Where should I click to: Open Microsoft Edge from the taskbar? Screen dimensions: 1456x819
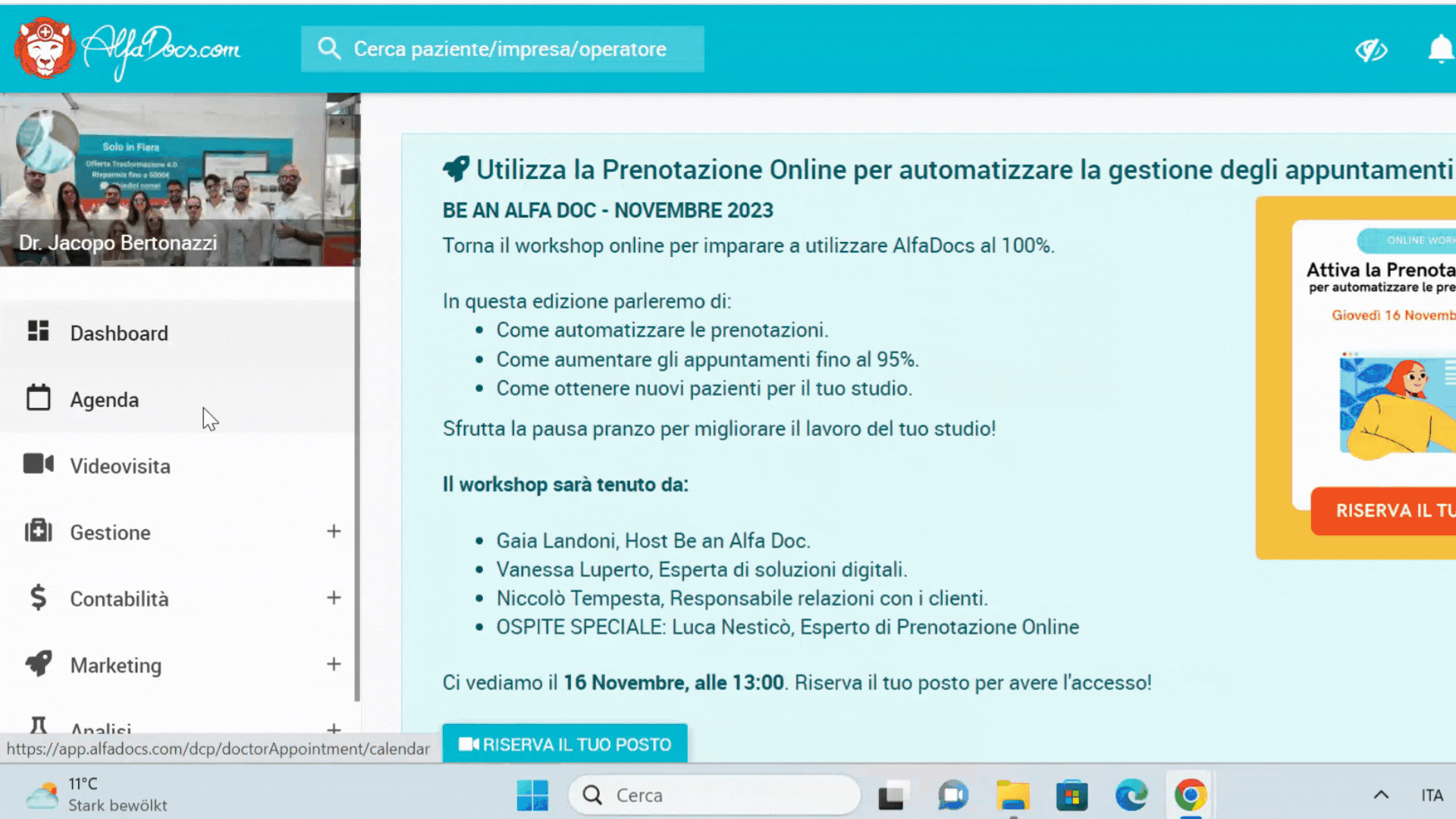point(1131,795)
